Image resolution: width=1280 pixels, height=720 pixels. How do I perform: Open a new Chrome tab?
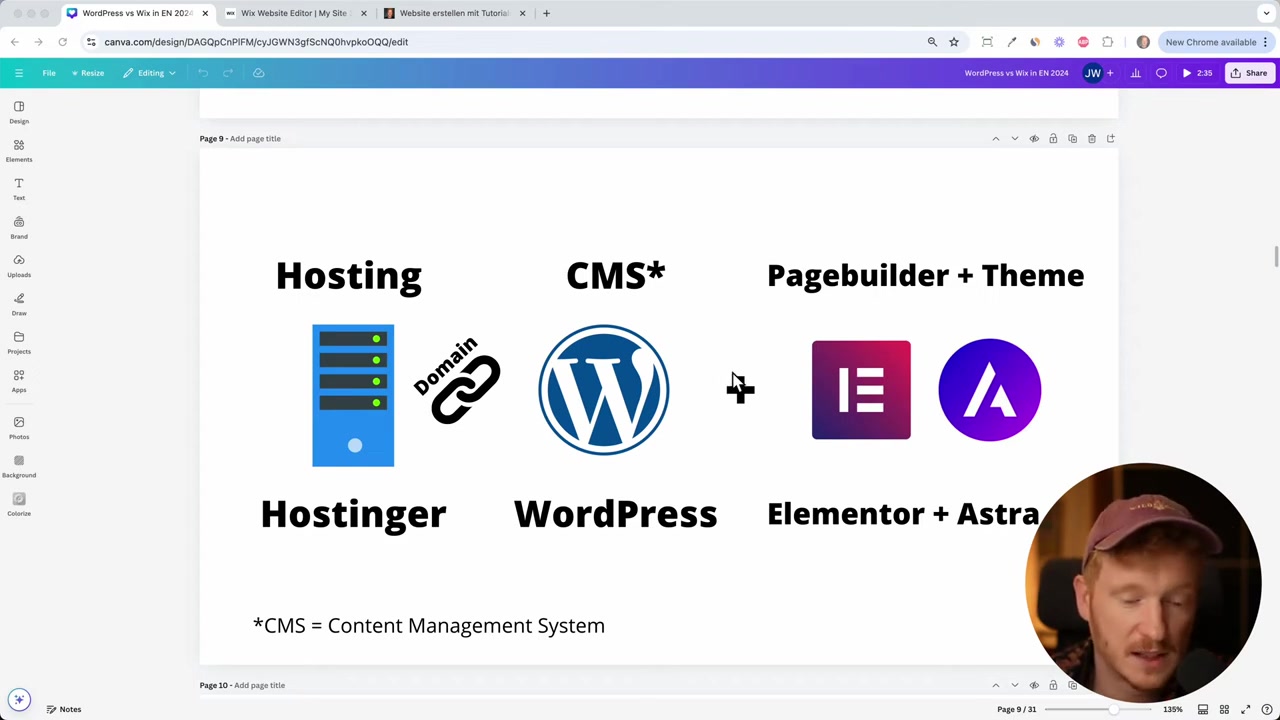[x=546, y=14]
